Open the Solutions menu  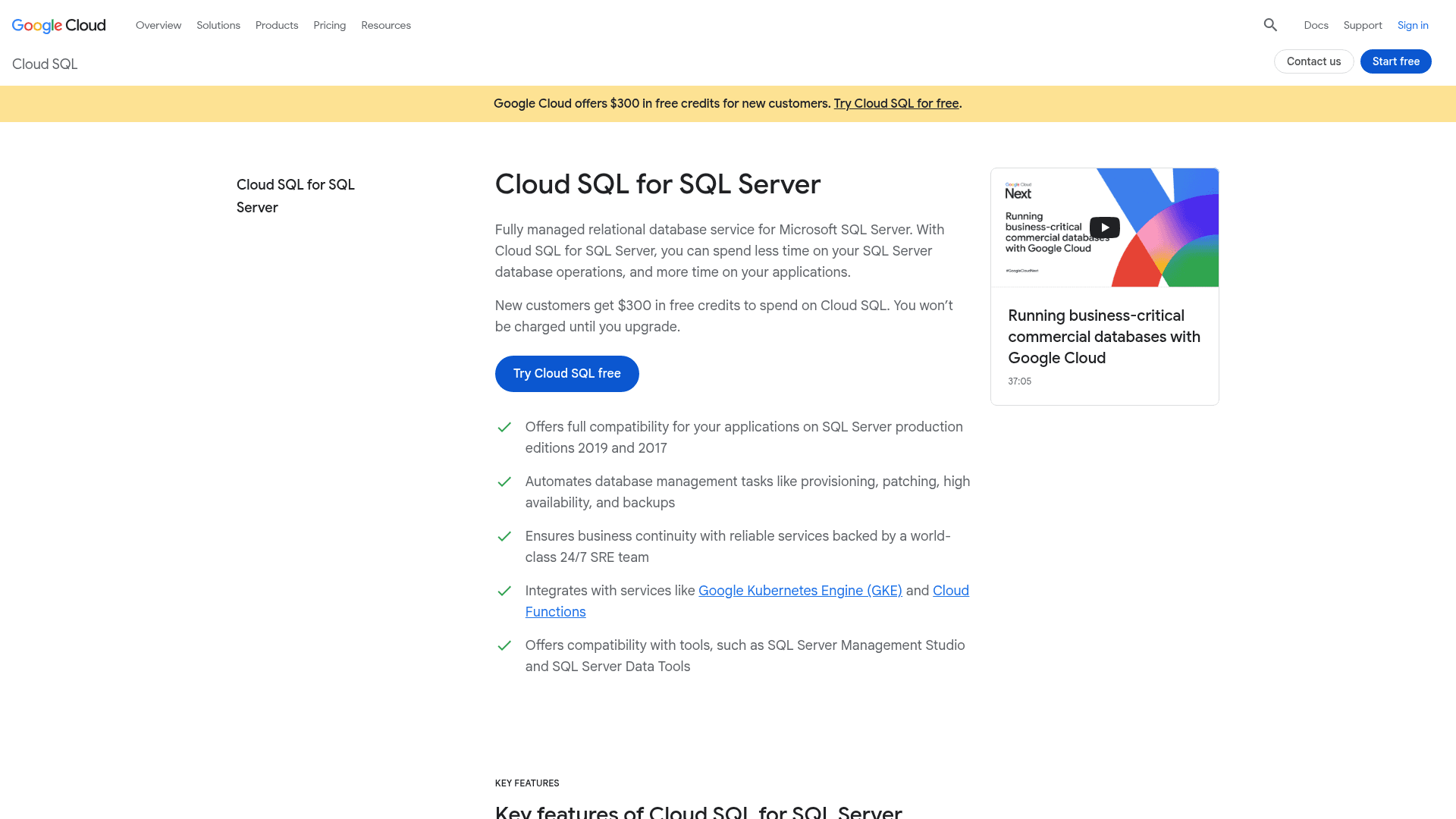(x=218, y=25)
